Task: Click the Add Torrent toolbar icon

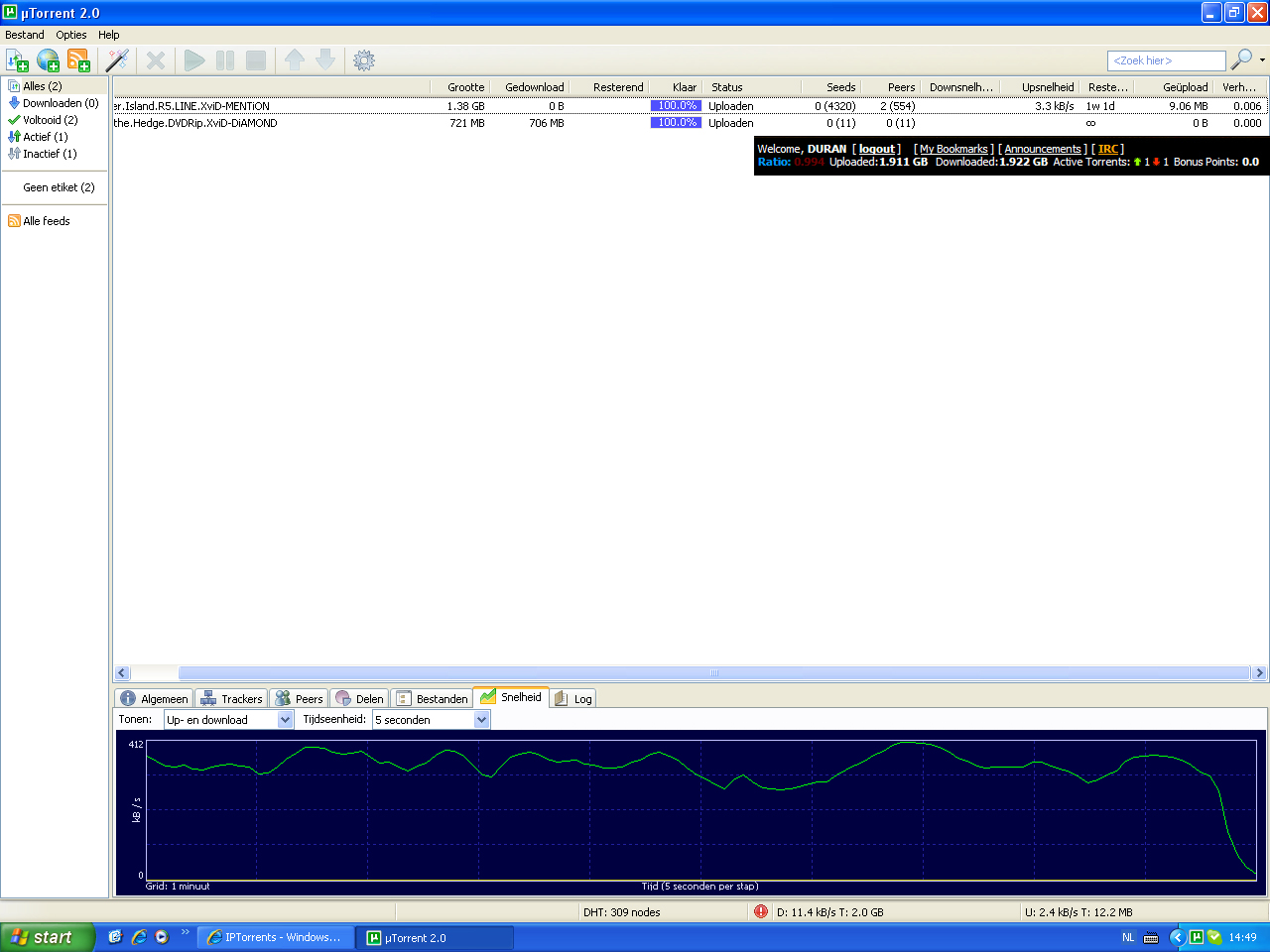Action: [x=17, y=60]
